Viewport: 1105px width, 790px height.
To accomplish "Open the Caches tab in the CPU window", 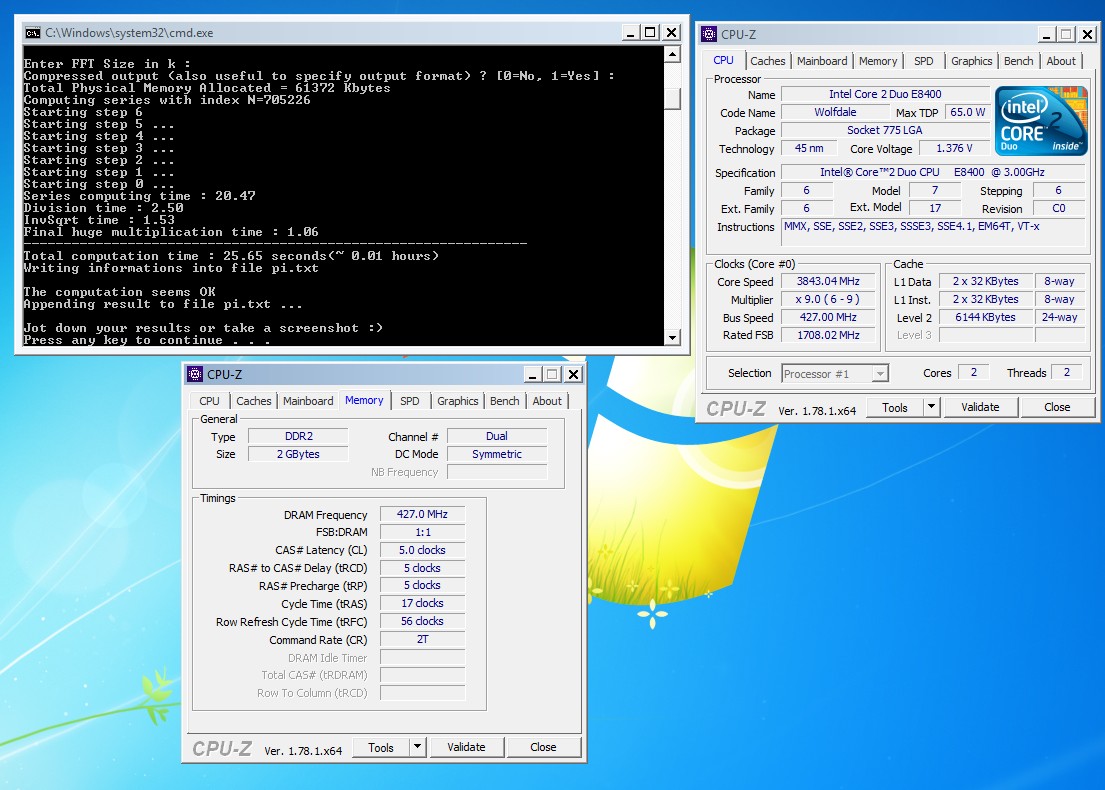I will [x=767, y=61].
